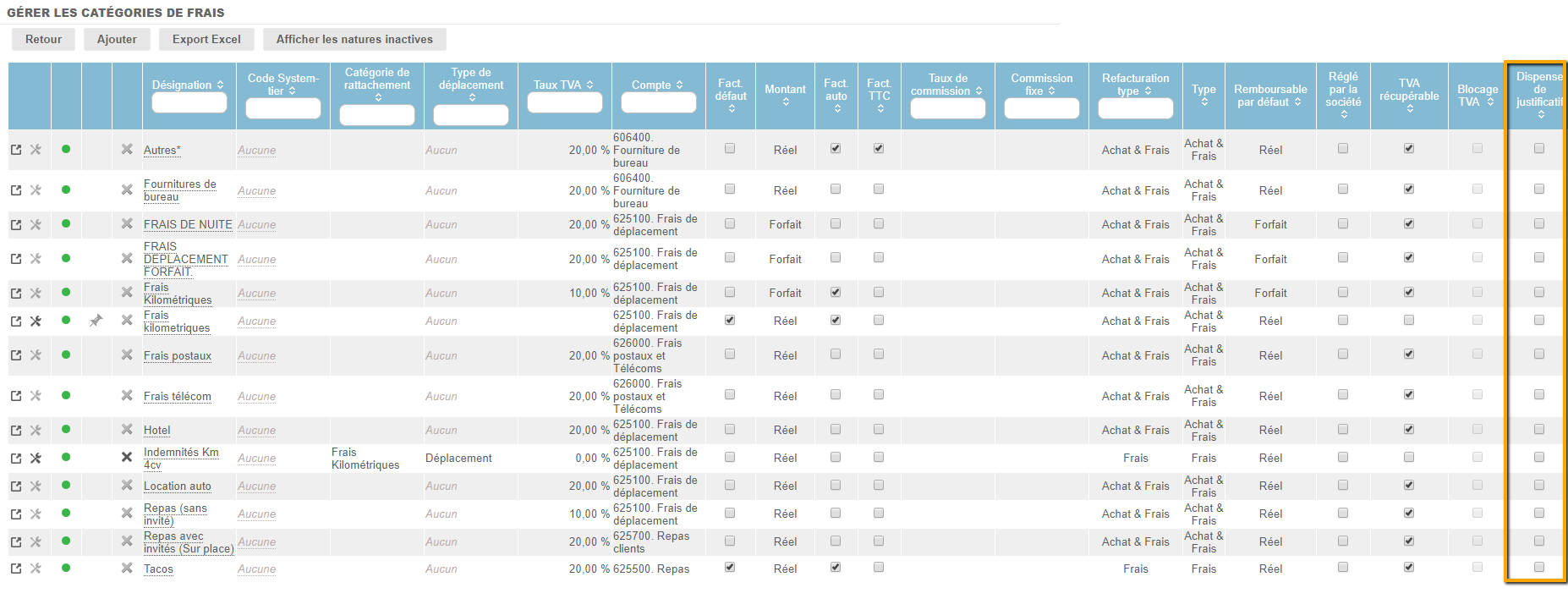Click the Export Excel button
The image size is (1568, 599).
pyautogui.click(x=206, y=39)
